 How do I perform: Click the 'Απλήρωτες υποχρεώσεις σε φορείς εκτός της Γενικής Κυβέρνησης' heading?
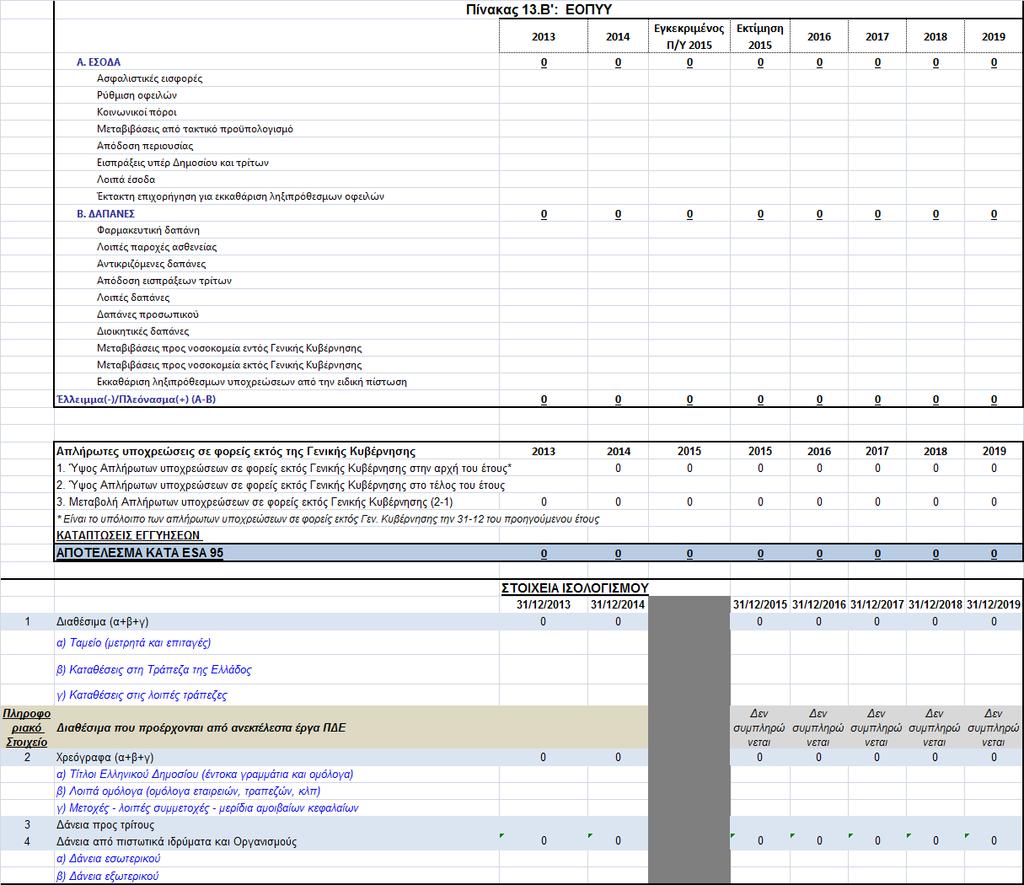coord(236,451)
